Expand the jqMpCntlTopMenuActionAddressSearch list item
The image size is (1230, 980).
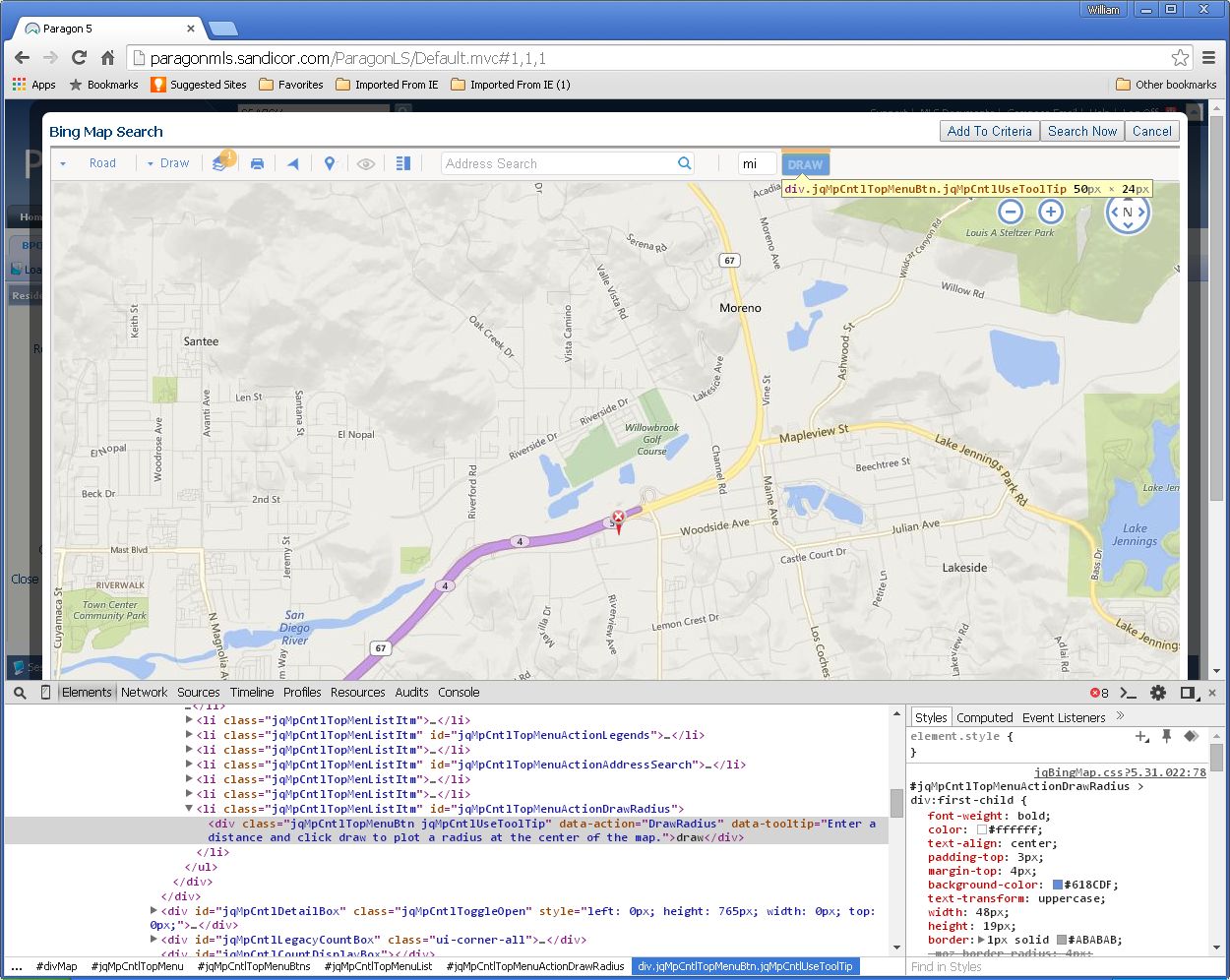(x=189, y=765)
